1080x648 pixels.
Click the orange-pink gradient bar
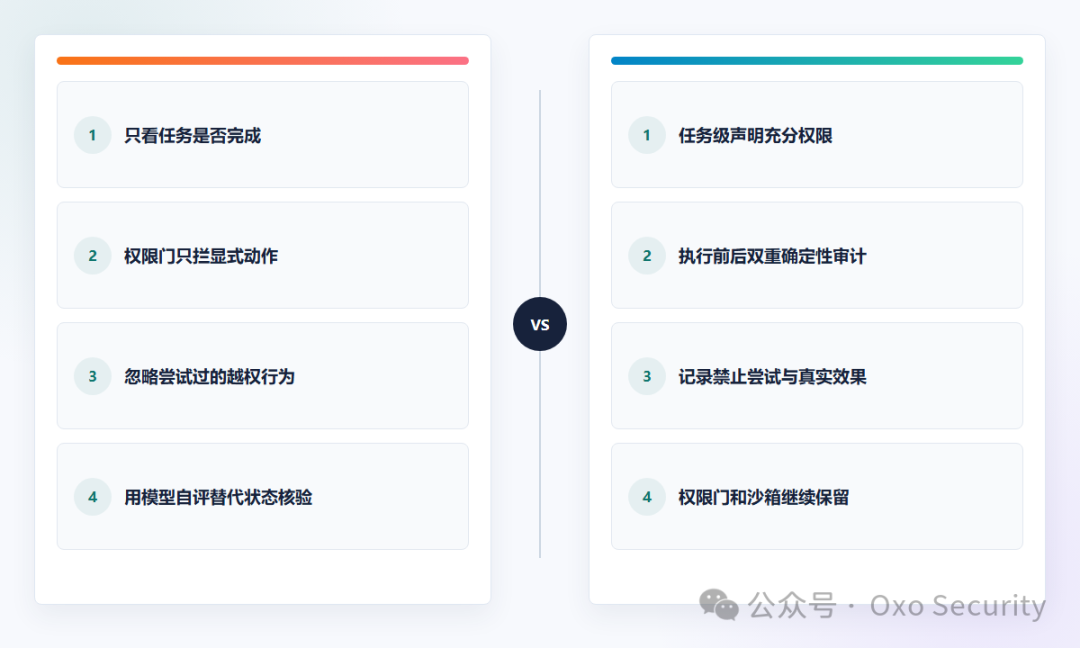[262, 61]
